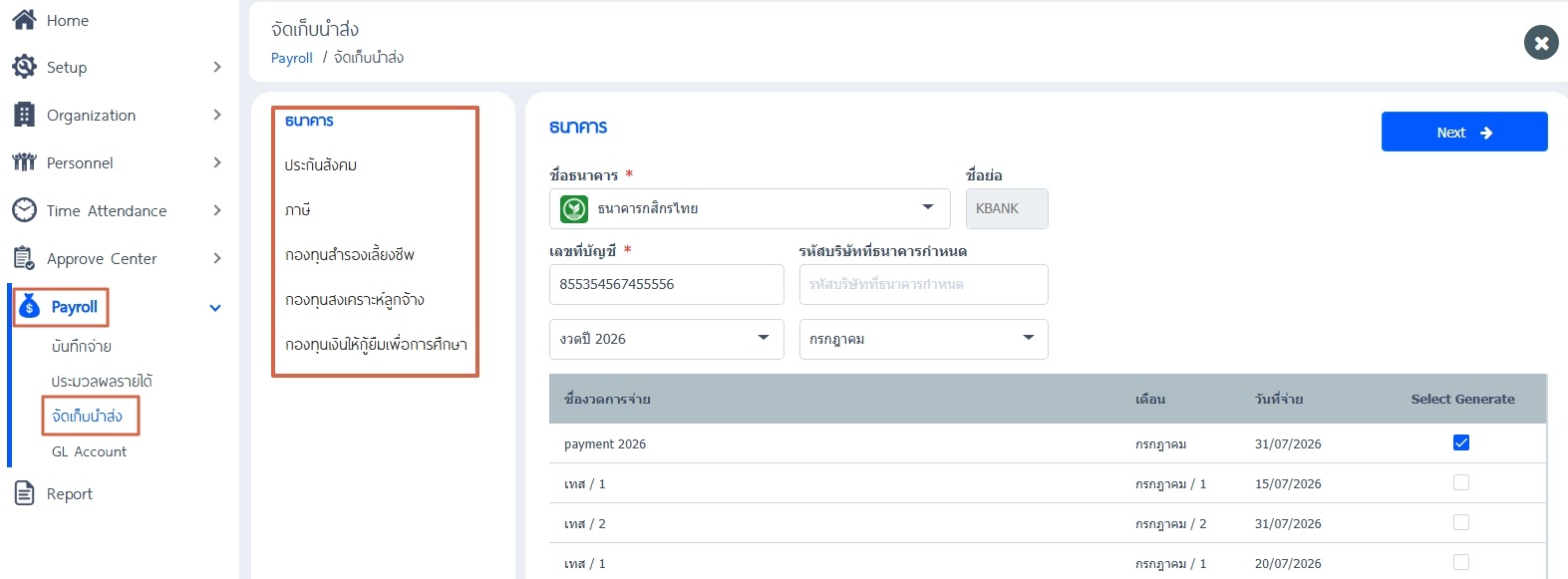
Task: Select the จัดเก็บนำส่ง submenu item
Action: point(88,416)
